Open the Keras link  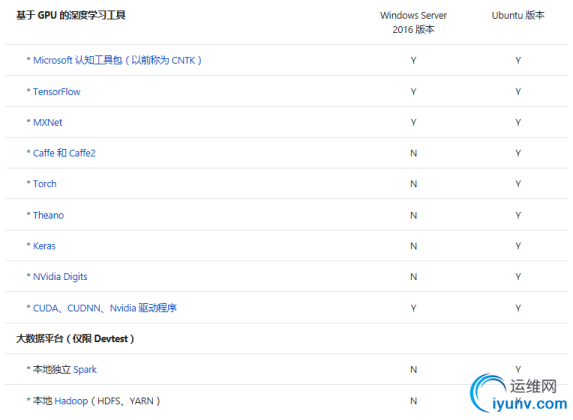(44, 246)
